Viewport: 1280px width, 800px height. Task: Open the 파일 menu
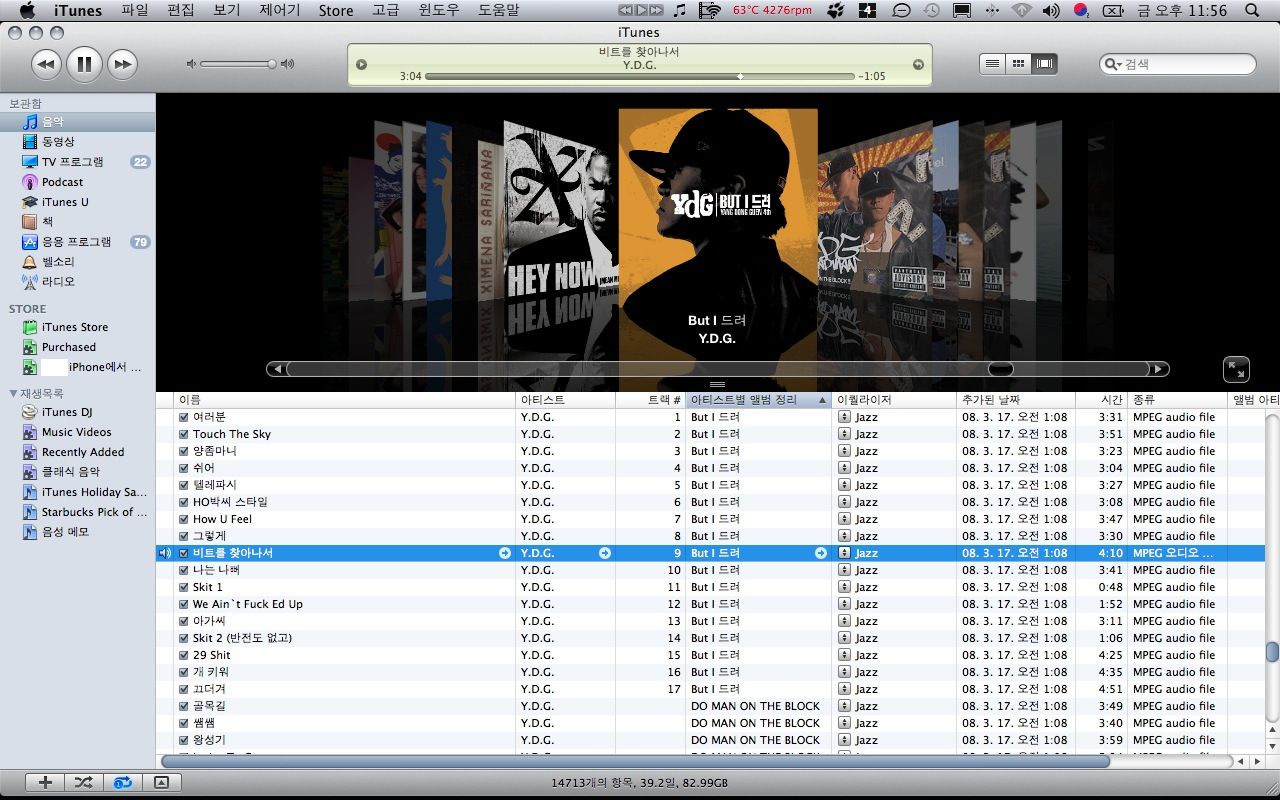tap(134, 10)
